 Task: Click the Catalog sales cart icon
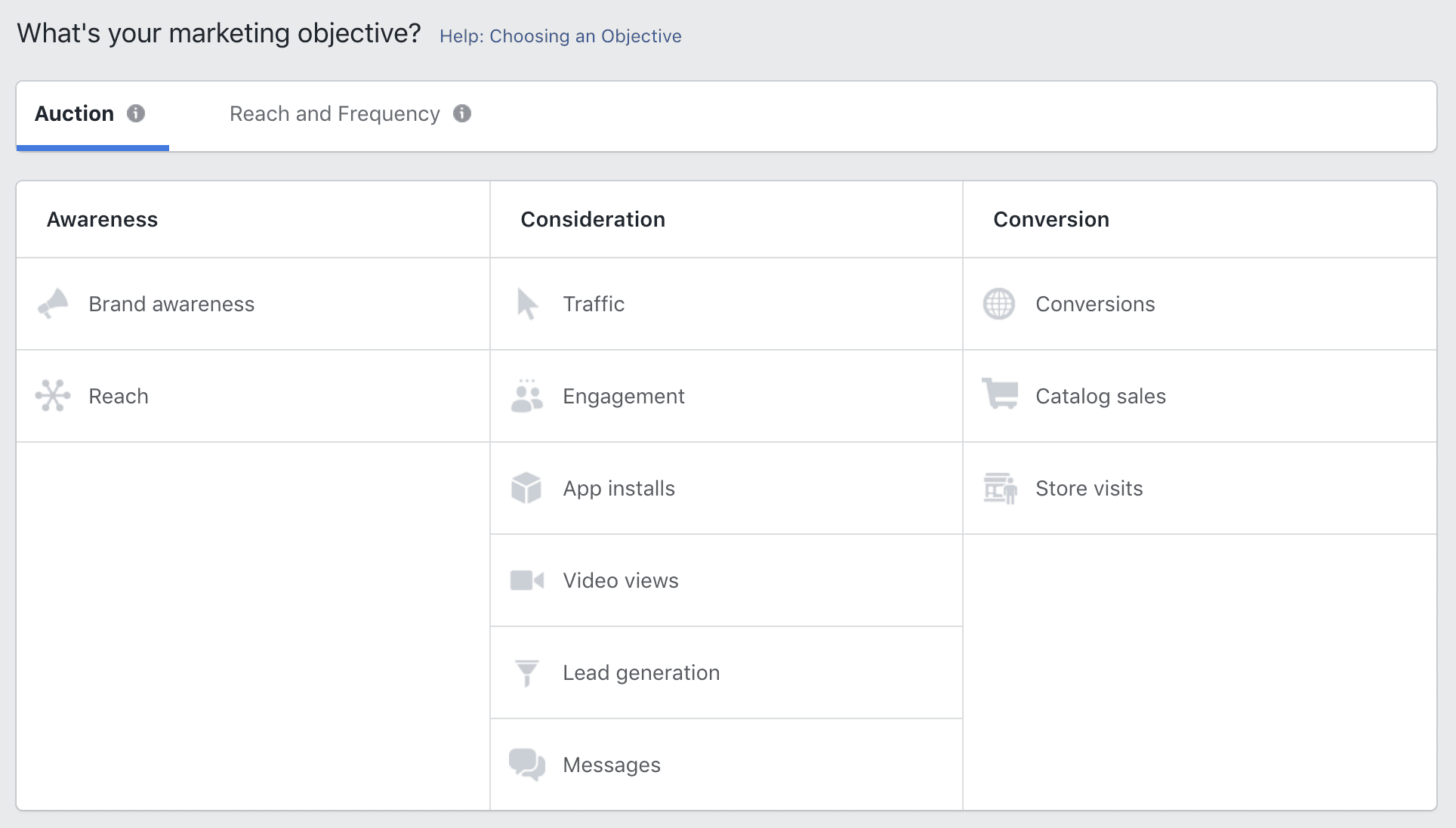coord(998,395)
